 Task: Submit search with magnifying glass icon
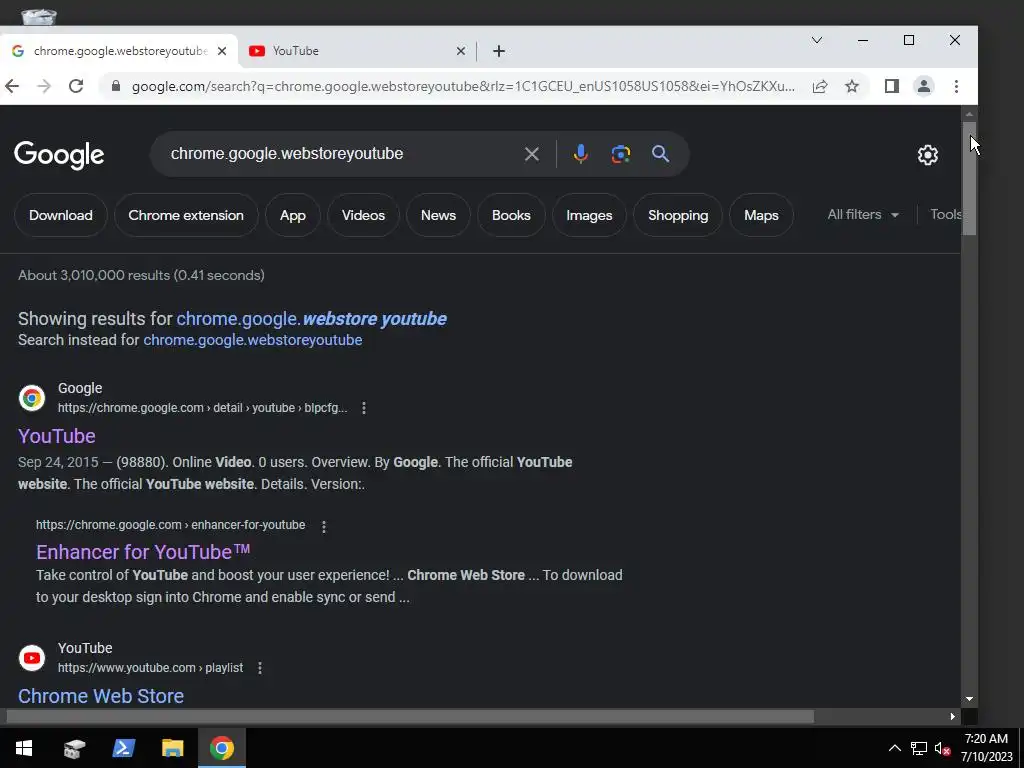(x=660, y=154)
